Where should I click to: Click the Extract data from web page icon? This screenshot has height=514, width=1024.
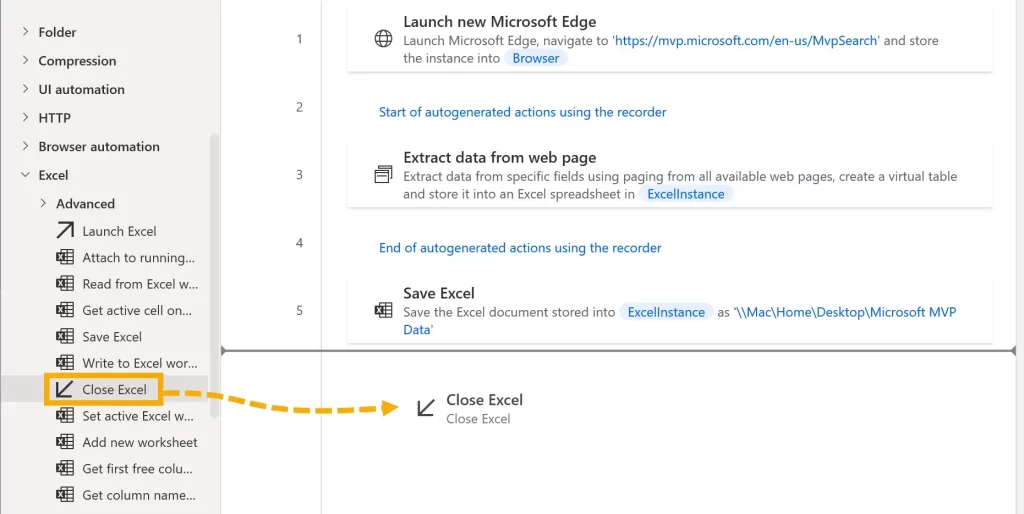(383, 175)
